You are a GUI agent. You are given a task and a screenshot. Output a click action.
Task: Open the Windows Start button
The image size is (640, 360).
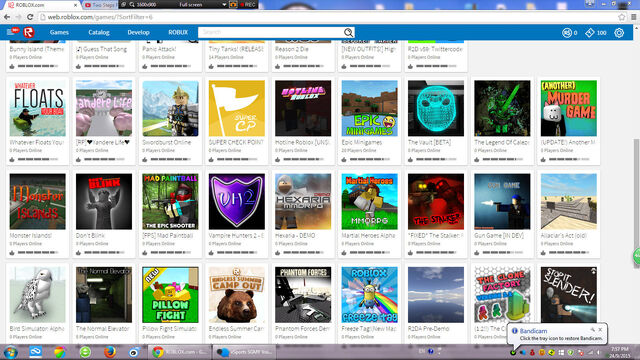tap(11, 352)
